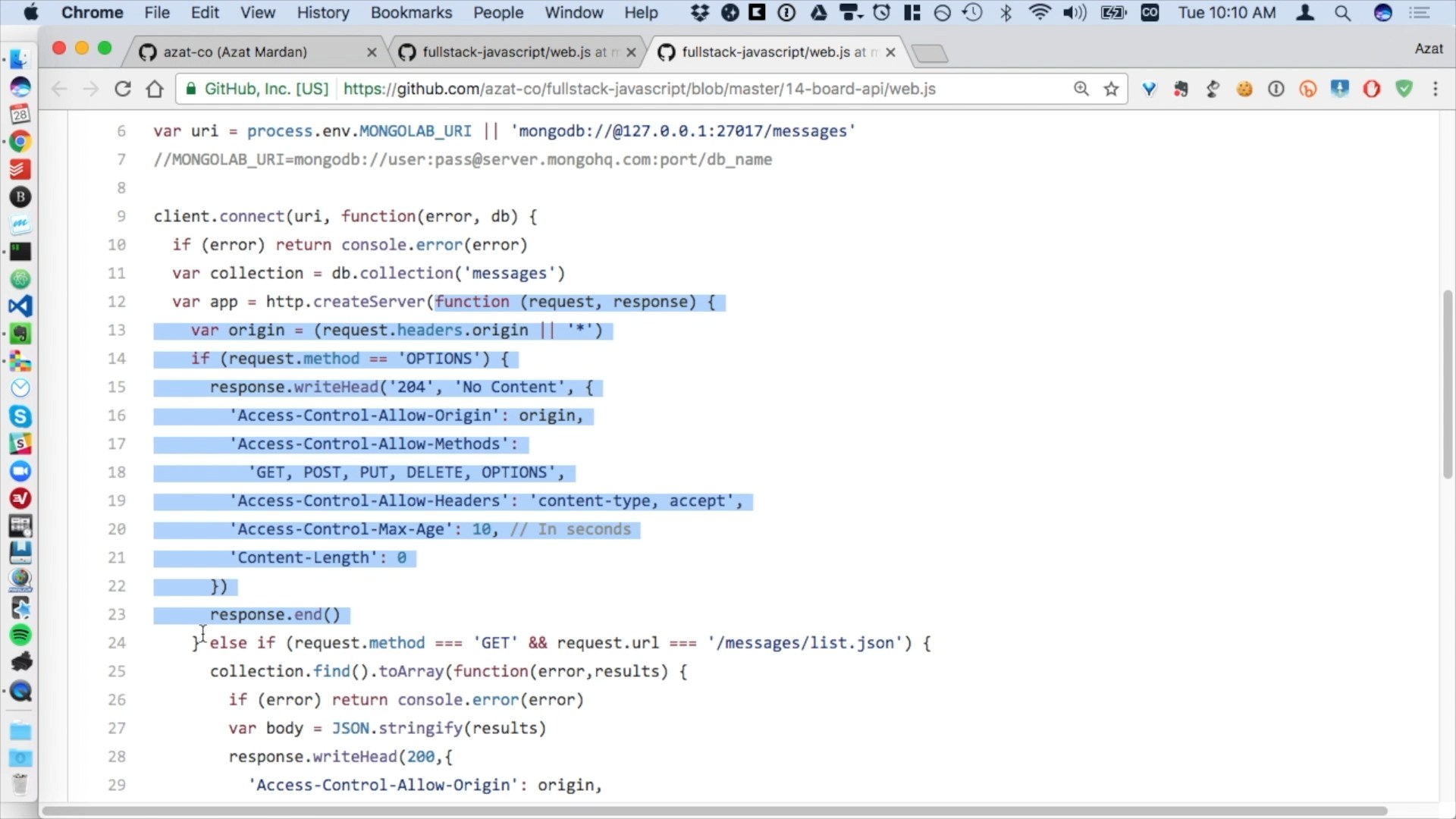The height and width of the screenshot is (819, 1456).
Task: Click the volume icon in menu bar
Action: [x=1075, y=13]
